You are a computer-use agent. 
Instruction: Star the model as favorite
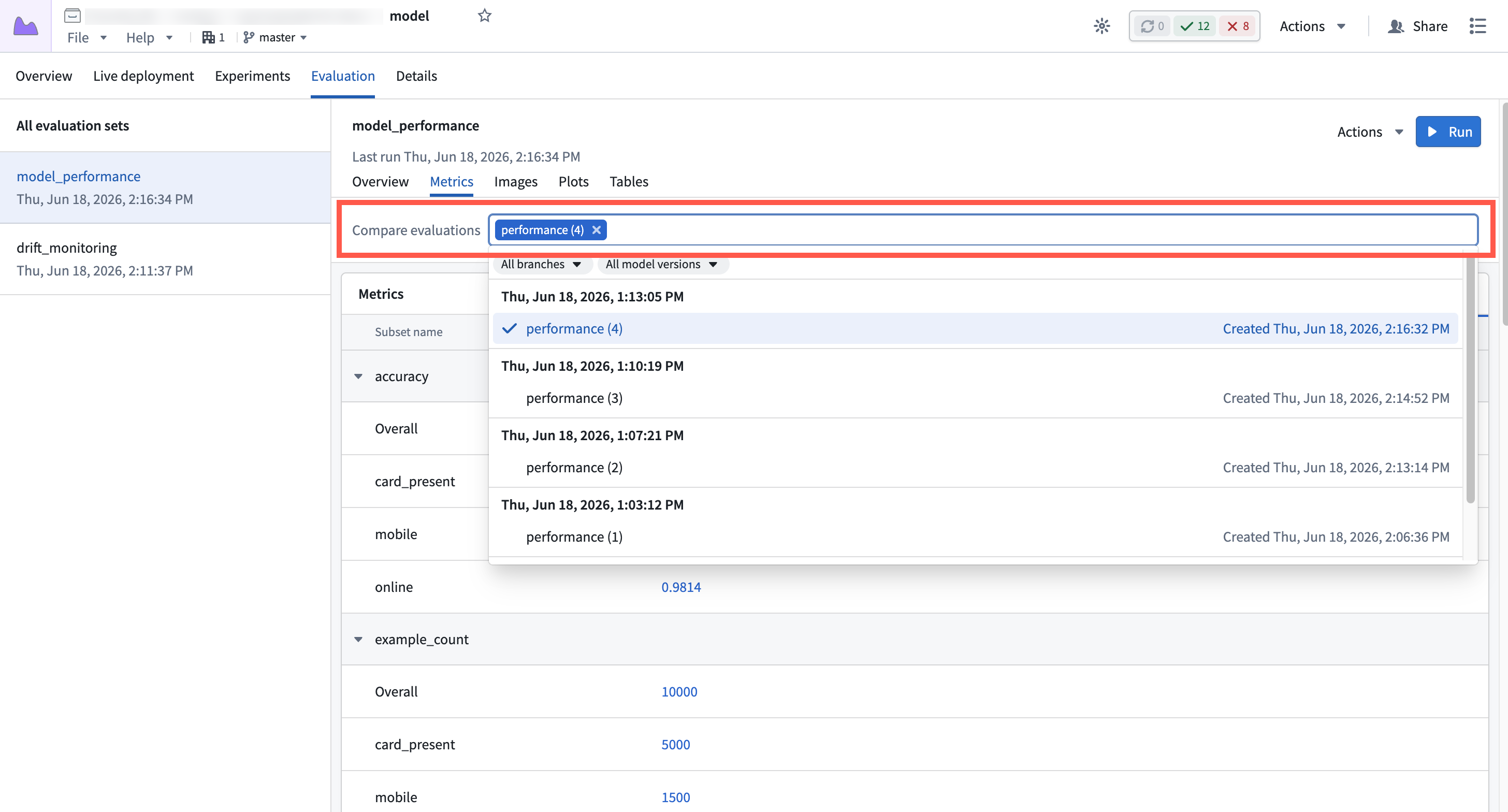click(484, 16)
